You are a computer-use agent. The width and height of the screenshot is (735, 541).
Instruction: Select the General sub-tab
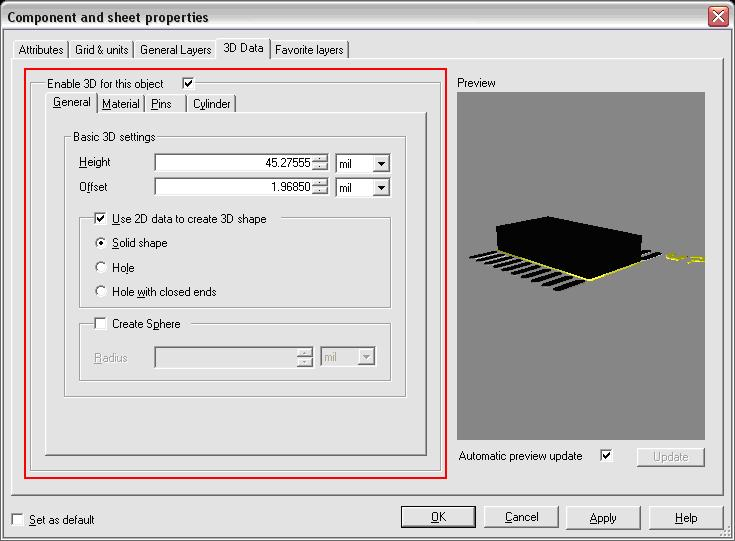point(72,102)
